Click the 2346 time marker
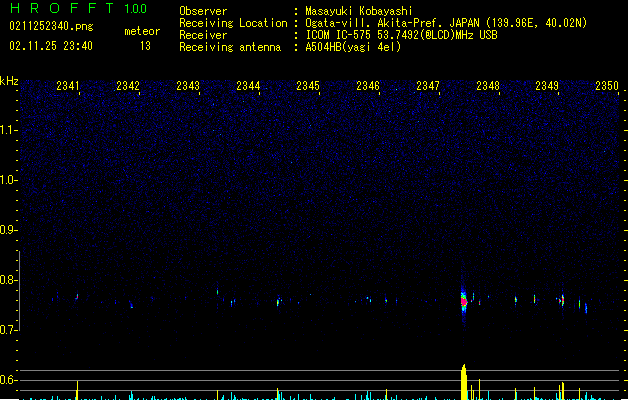Image resolution: width=629 pixels, height=400 pixels. point(368,86)
